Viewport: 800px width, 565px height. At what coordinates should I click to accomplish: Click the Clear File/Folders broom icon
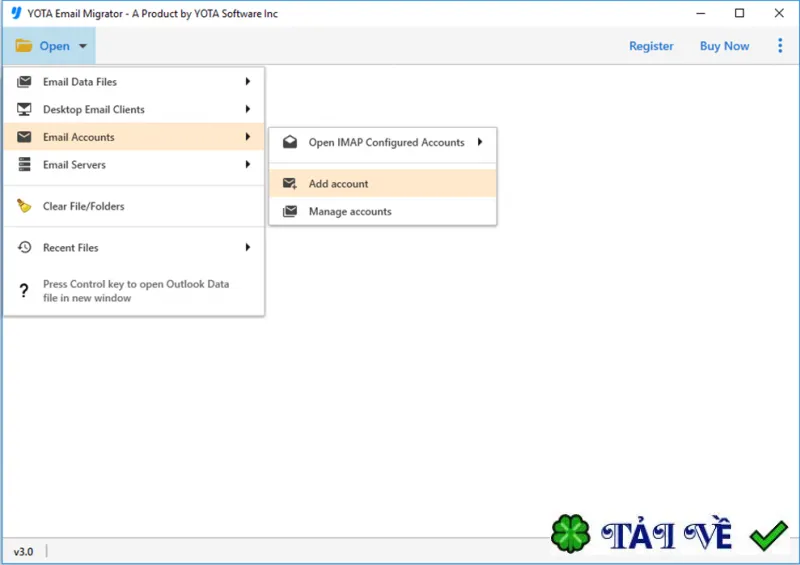coord(24,206)
